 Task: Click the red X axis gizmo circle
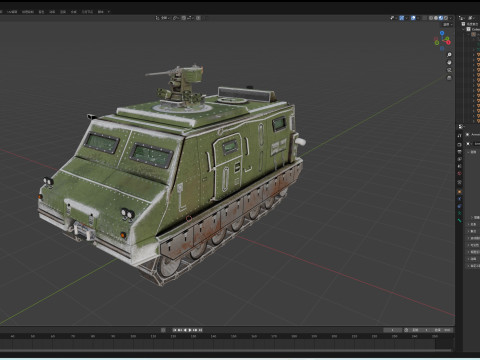coord(448,42)
